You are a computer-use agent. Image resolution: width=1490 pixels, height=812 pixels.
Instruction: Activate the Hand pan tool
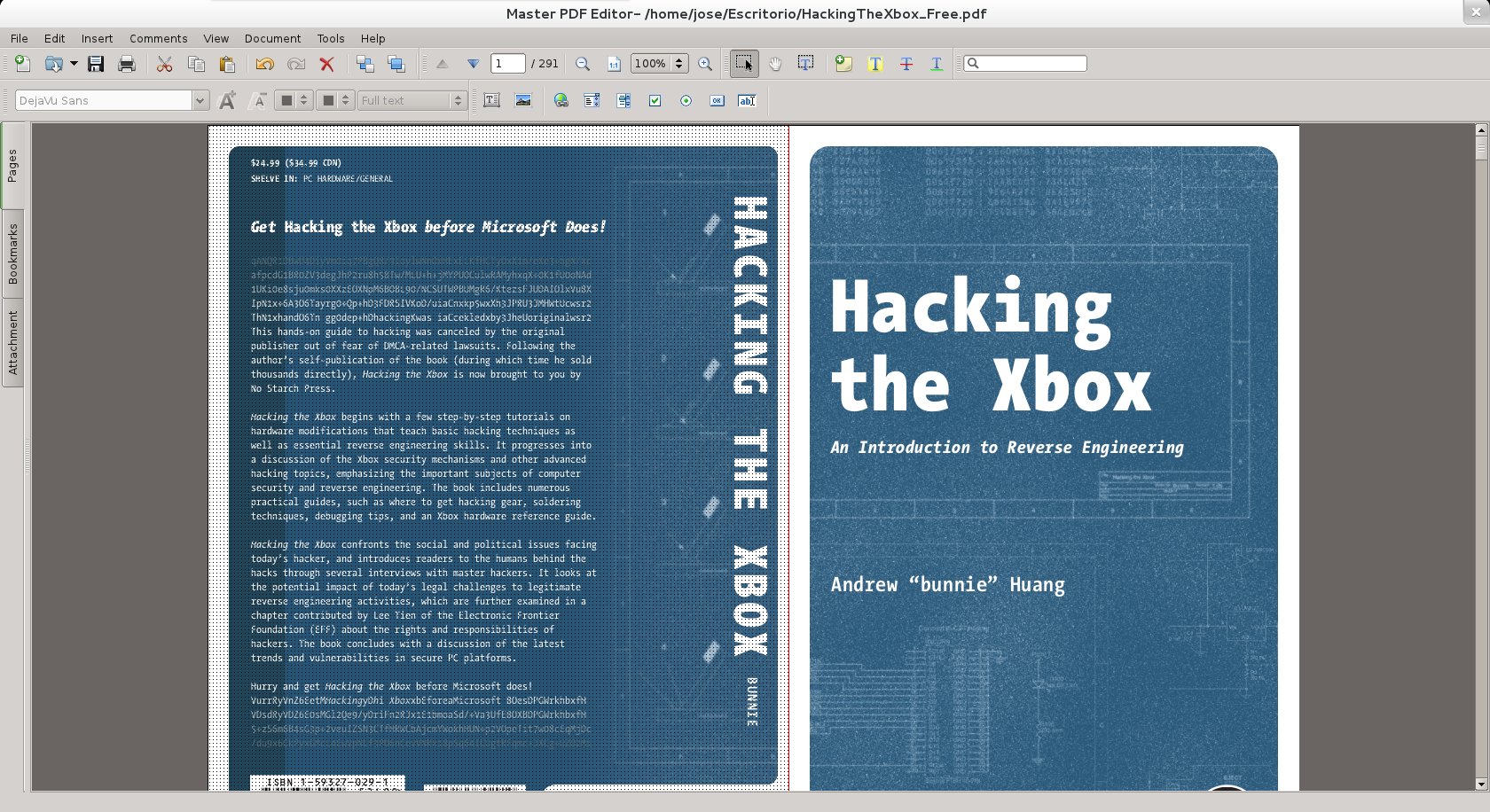775,64
